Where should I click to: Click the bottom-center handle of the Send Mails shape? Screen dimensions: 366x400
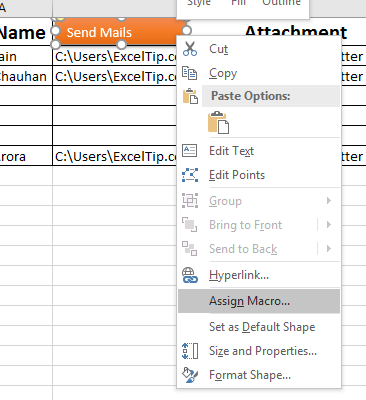pyautogui.click(x=122, y=44)
